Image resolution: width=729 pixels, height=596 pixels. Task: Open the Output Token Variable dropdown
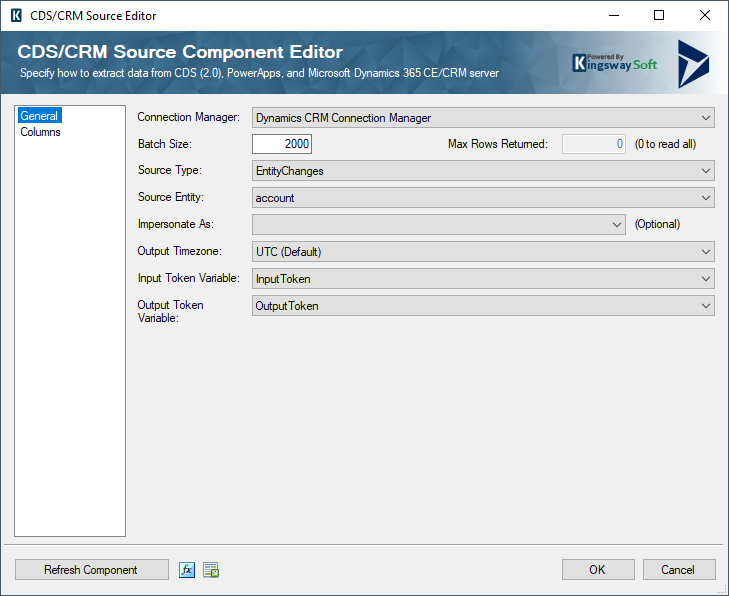pyautogui.click(x=483, y=305)
